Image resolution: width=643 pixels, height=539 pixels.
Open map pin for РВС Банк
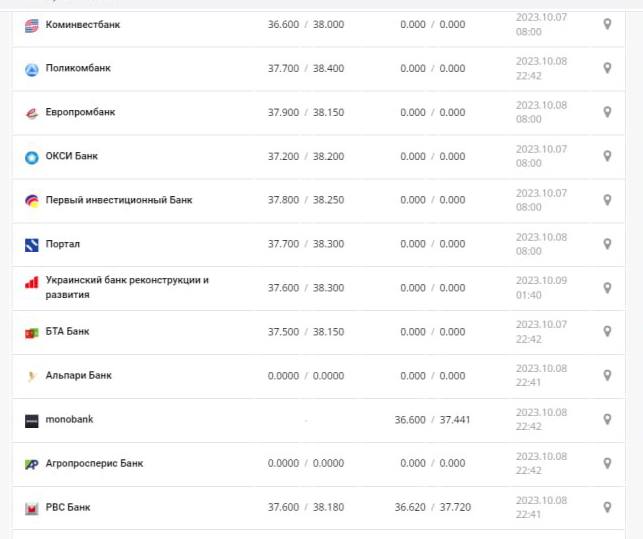point(607,507)
